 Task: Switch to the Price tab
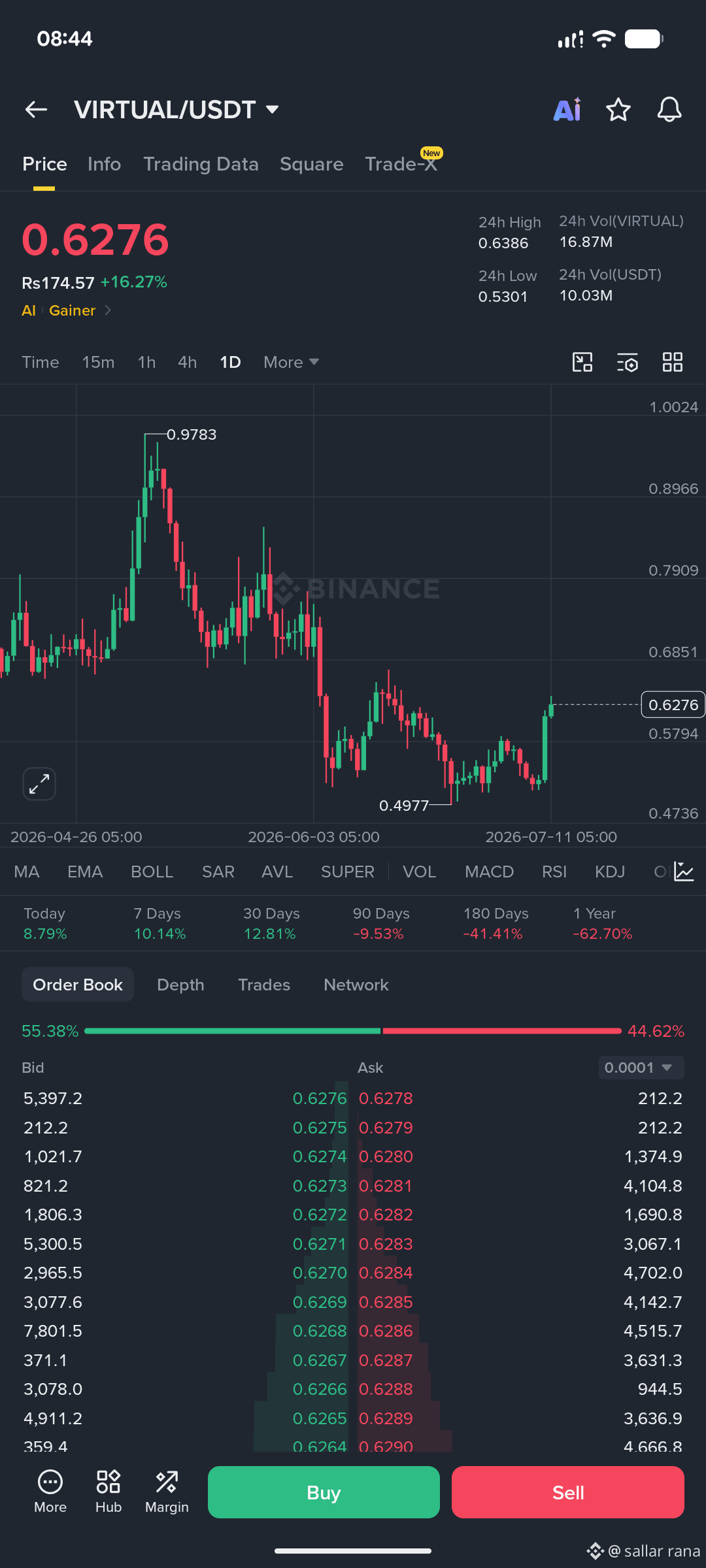(x=44, y=164)
